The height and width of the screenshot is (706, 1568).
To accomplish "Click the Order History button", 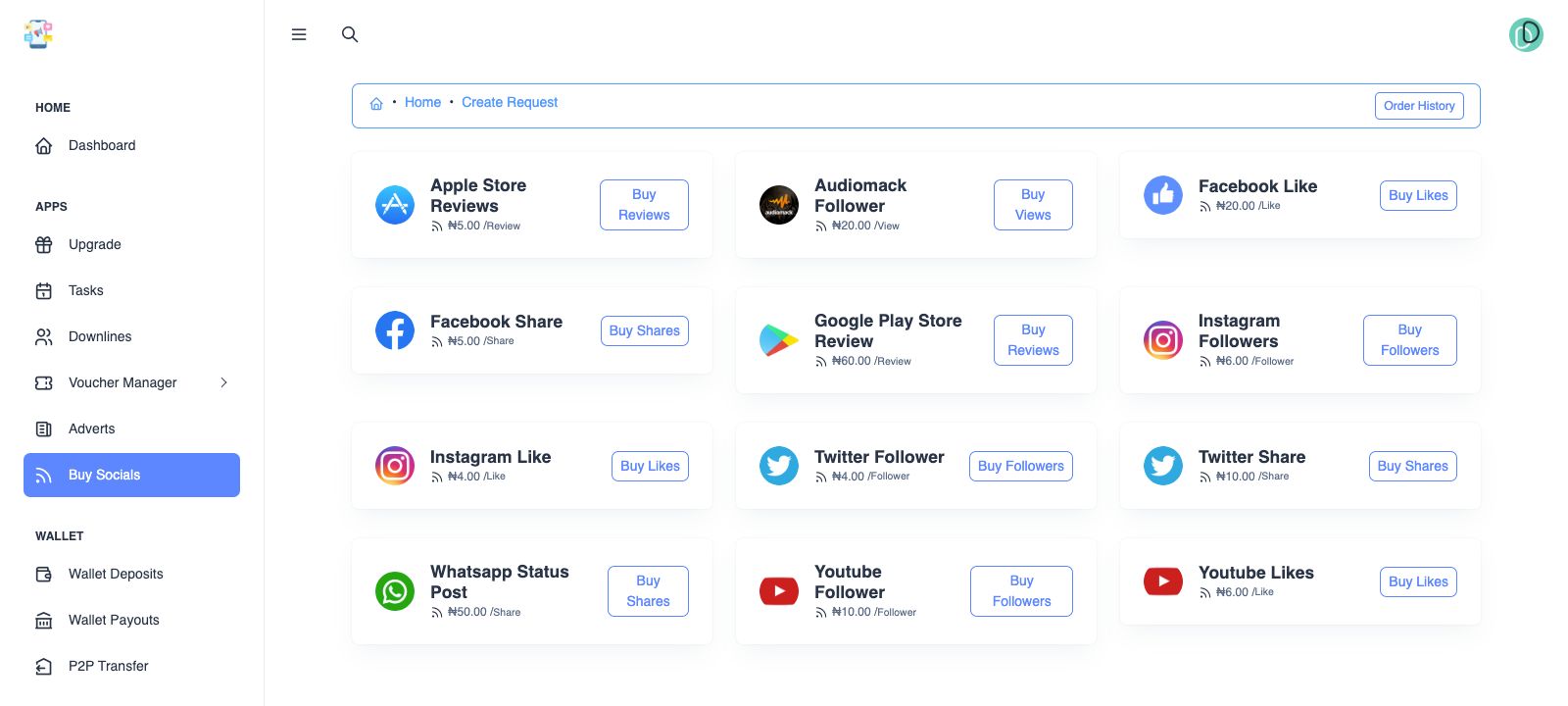I will click(1419, 106).
